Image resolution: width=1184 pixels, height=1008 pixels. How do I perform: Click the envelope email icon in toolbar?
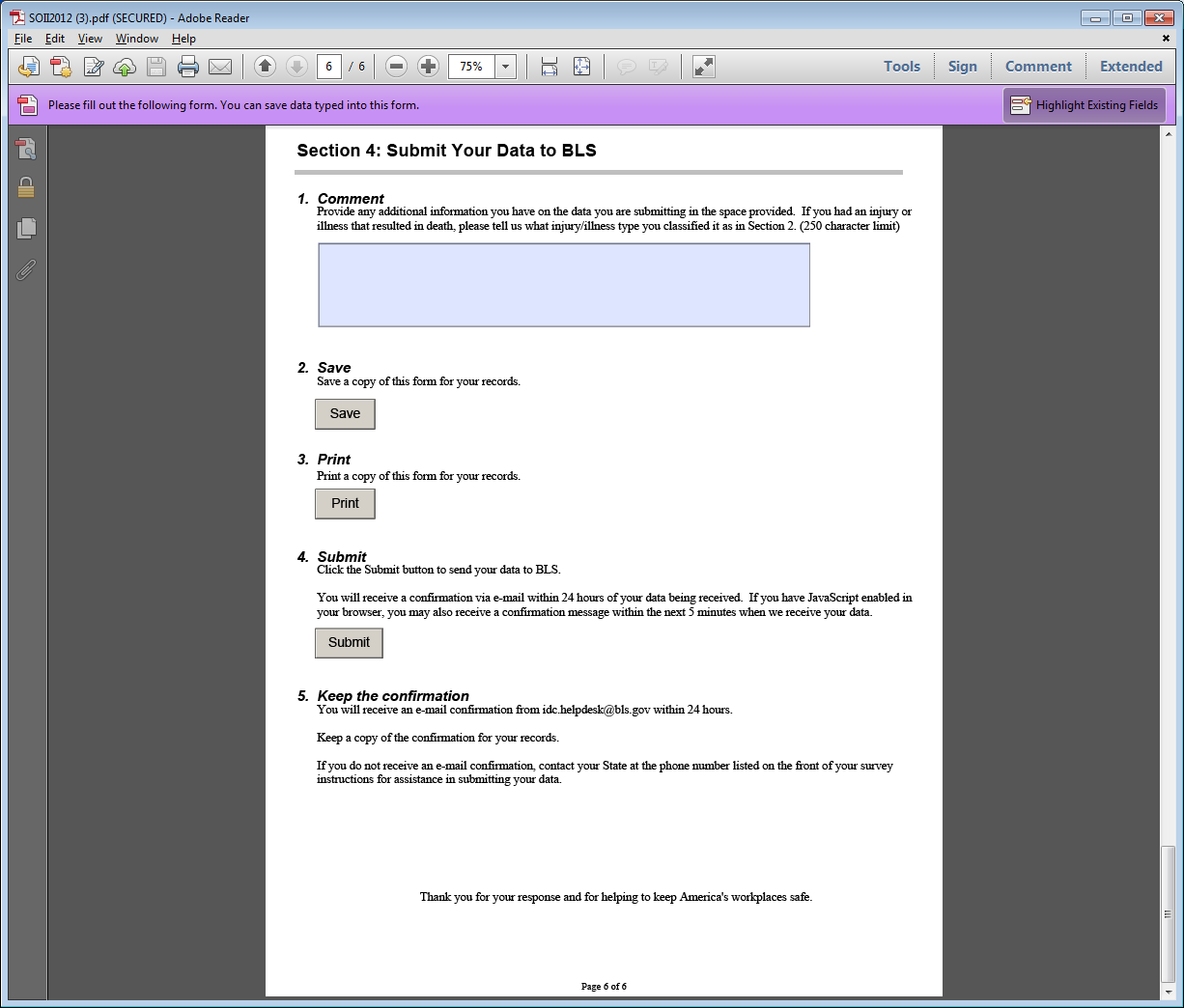tap(220, 67)
